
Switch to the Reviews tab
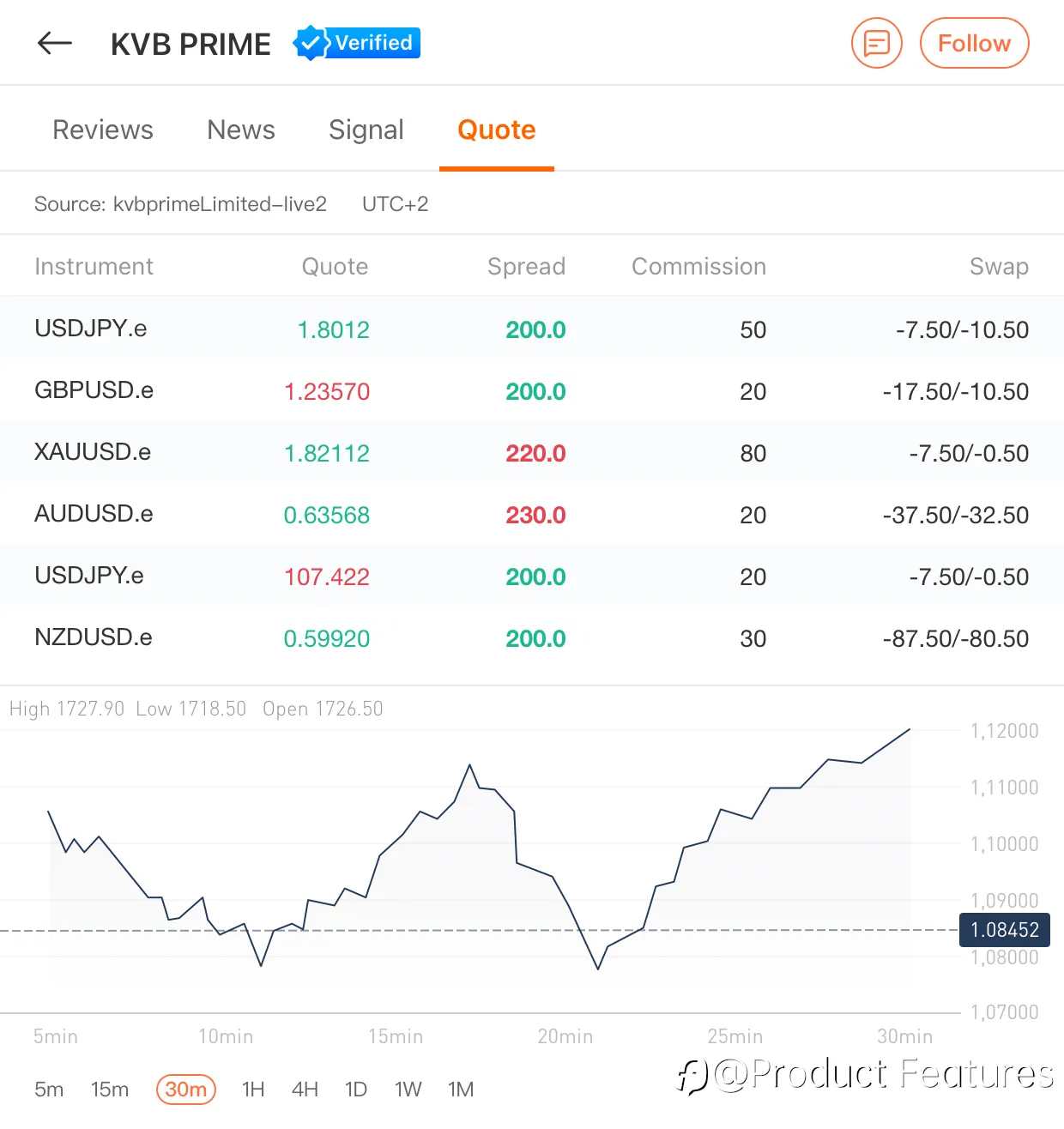(x=103, y=130)
